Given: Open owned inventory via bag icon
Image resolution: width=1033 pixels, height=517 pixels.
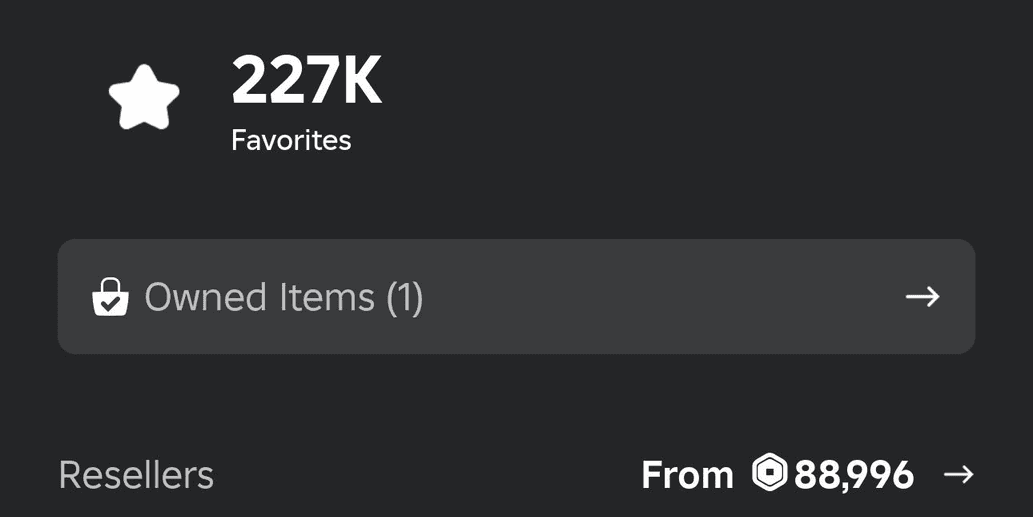Looking at the screenshot, I should click(110, 296).
